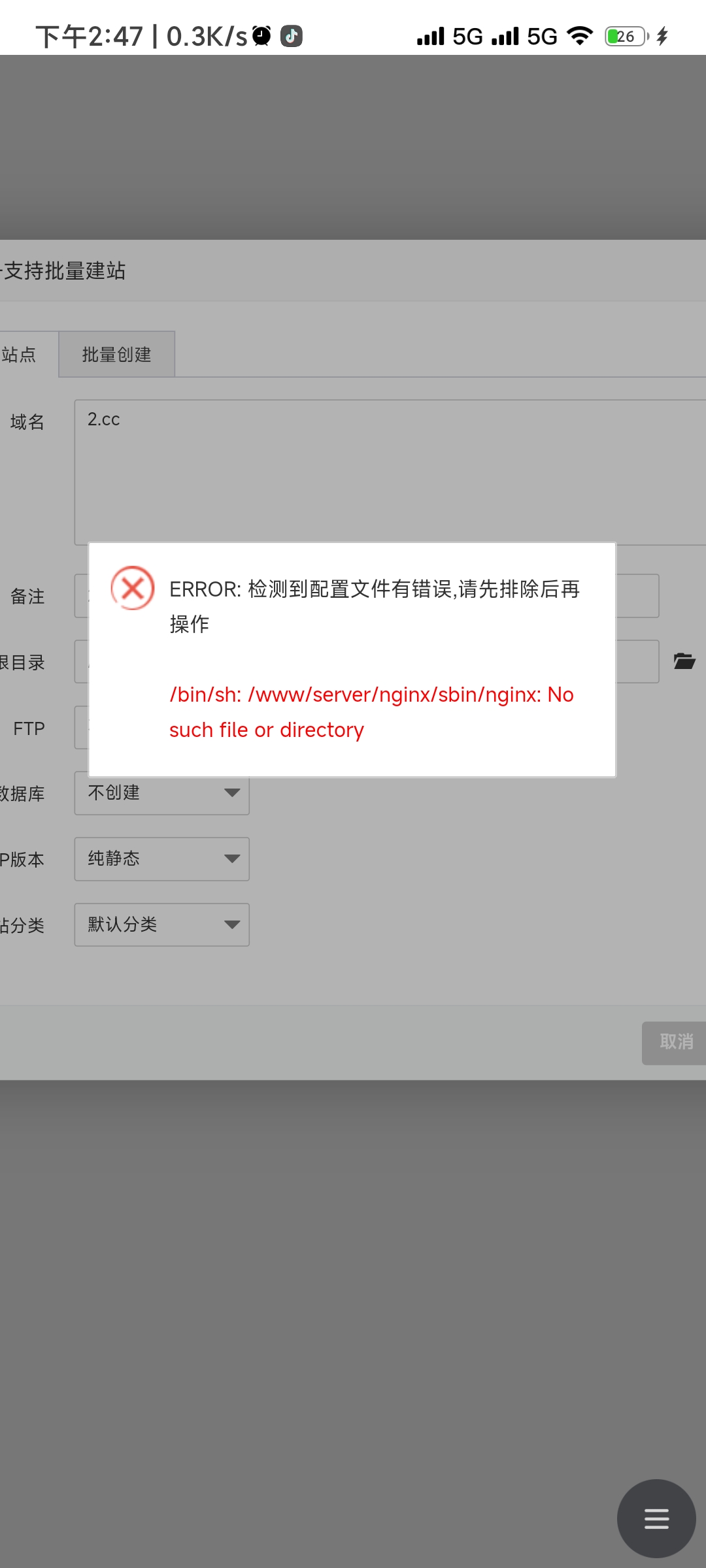Tap the TikTok notification icon
This screenshot has height=1568, width=706.
(x=292, y=36)
